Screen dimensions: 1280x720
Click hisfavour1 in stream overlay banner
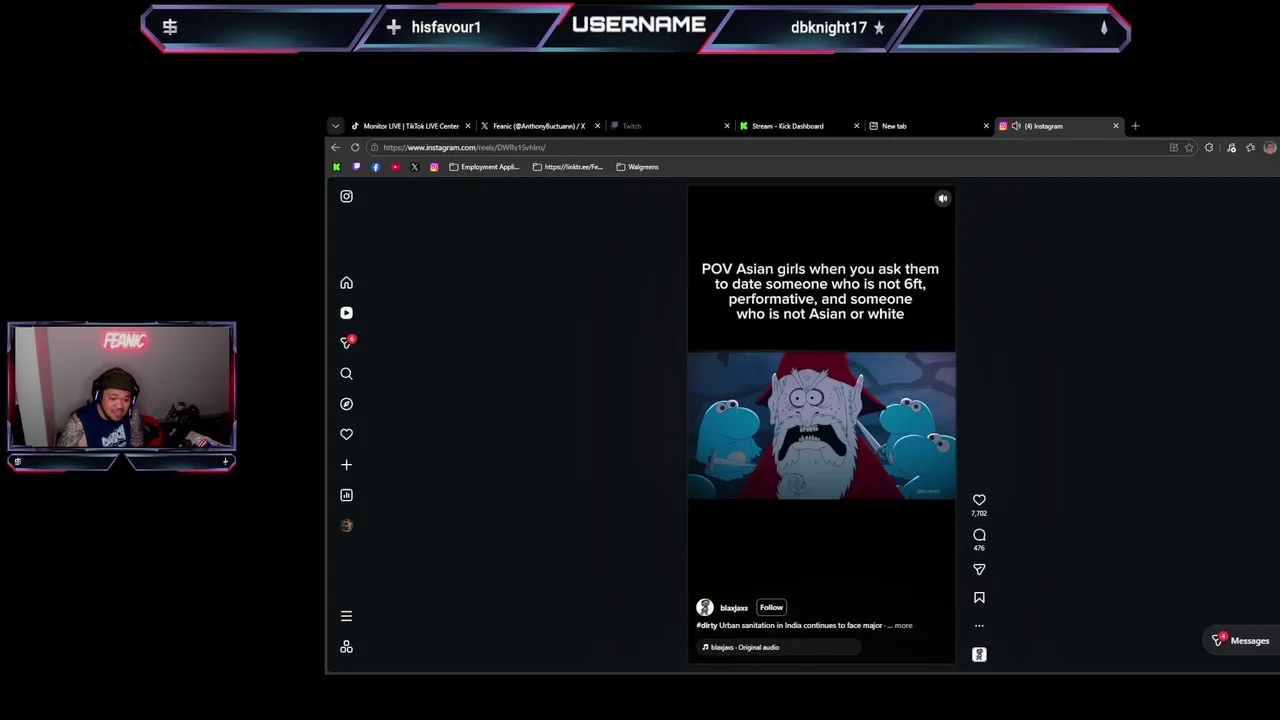pyautogui.click(x=446, y=27)
